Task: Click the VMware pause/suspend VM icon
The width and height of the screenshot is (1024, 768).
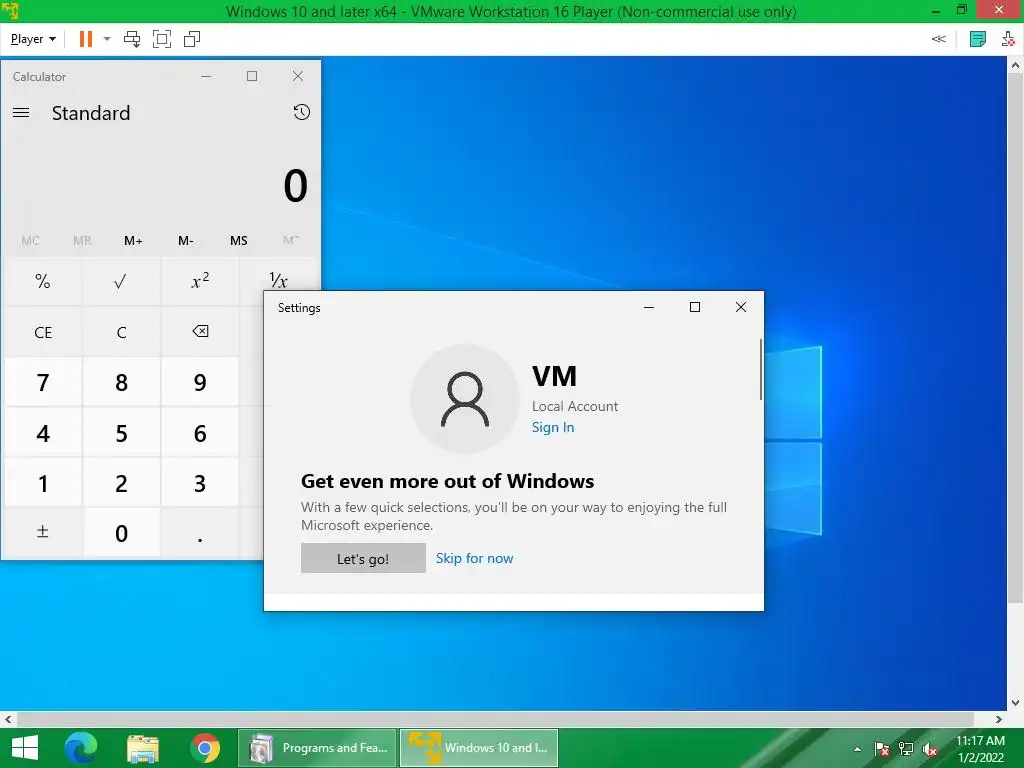Action: coord(86,39)
